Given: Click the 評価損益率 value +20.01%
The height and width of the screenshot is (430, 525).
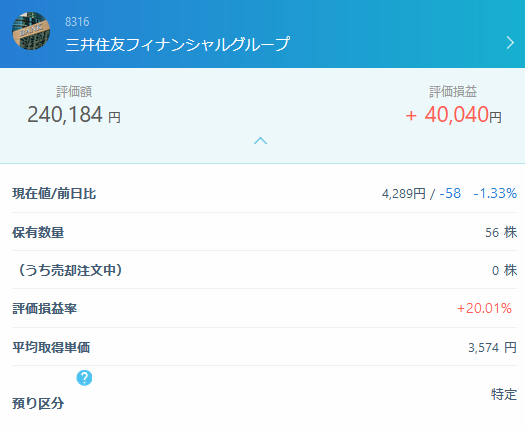Looking at the screenshot, I should click(484, 308).
